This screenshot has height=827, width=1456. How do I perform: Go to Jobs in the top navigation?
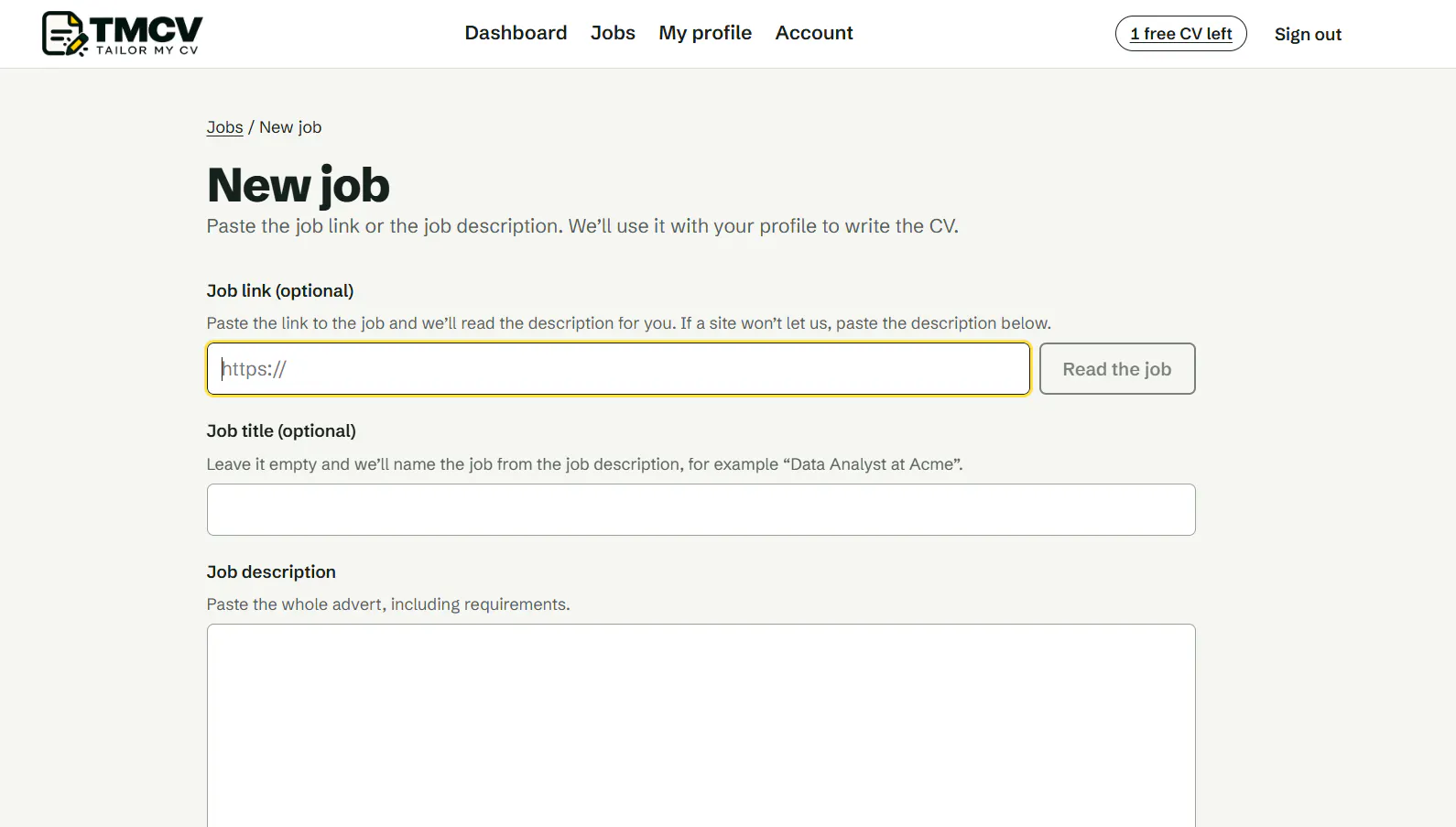[x=613, y=33]
